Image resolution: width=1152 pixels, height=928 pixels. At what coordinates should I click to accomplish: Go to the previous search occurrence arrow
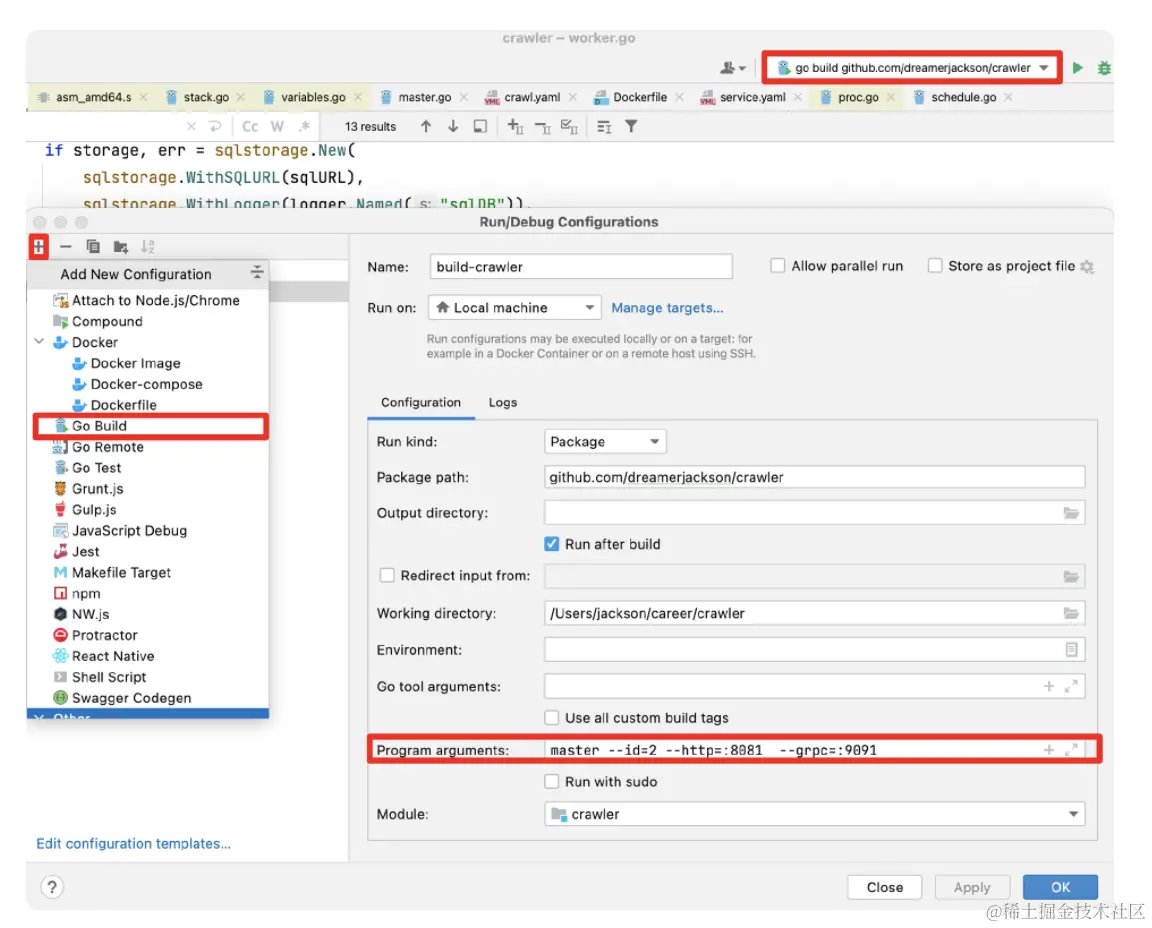pos(426,126)
